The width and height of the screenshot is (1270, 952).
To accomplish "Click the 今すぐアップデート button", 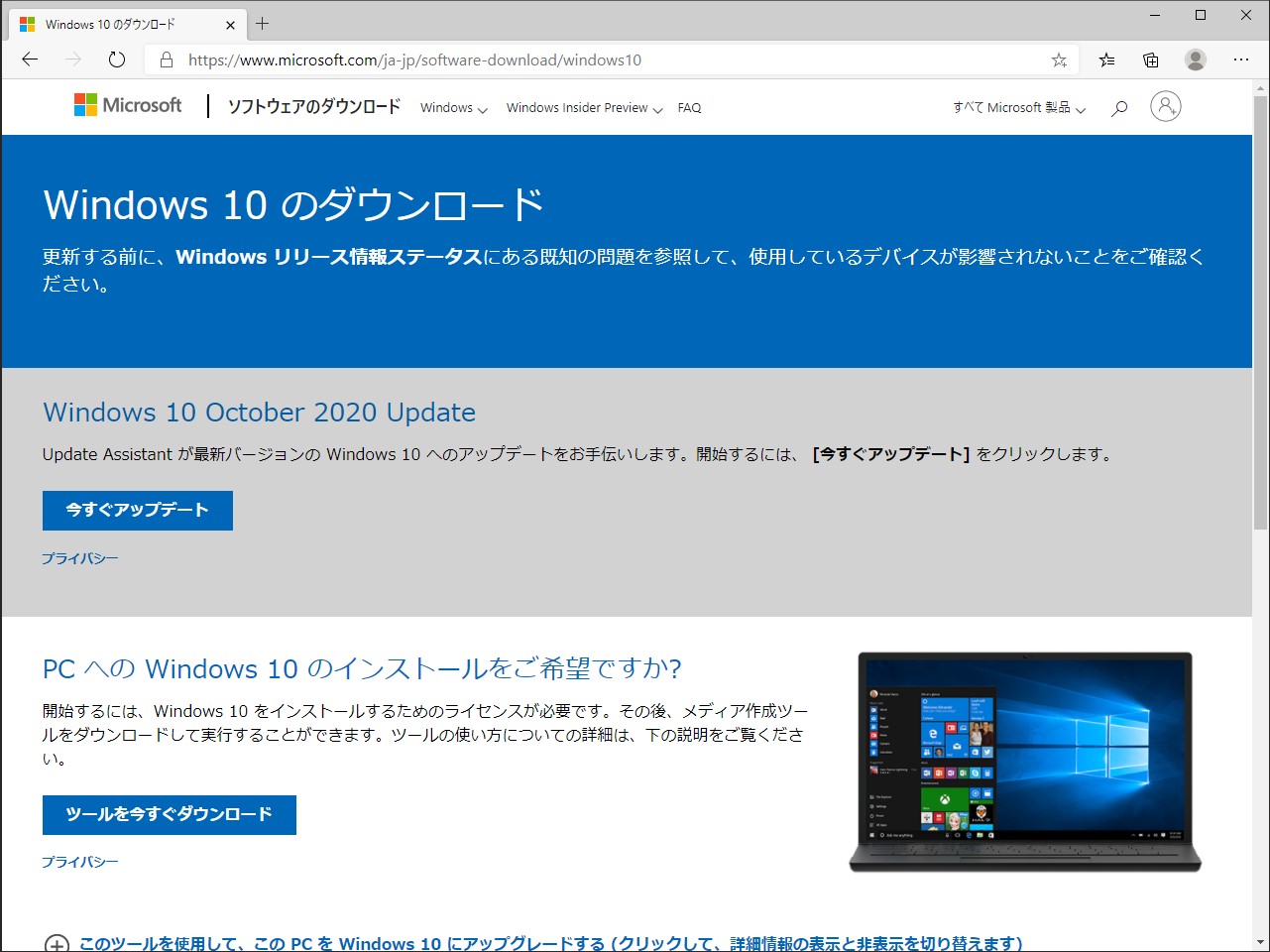I will (137, 510).
